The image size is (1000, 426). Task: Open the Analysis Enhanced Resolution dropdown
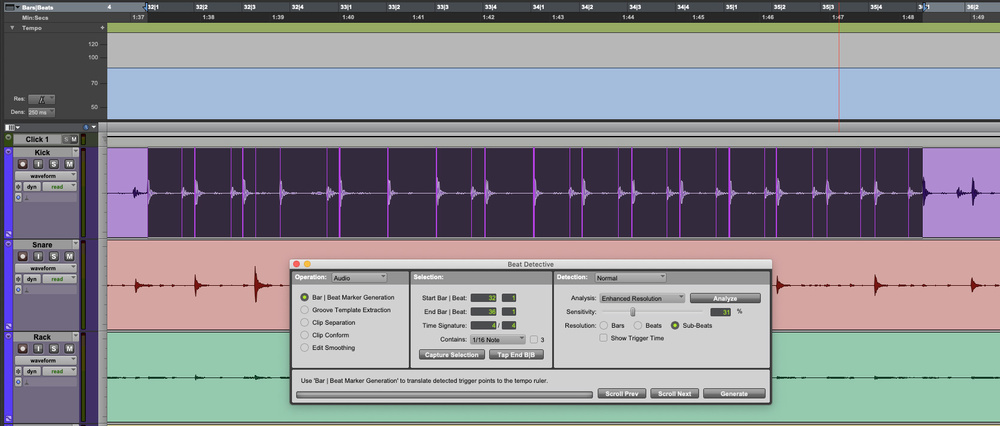pos(642,298)
